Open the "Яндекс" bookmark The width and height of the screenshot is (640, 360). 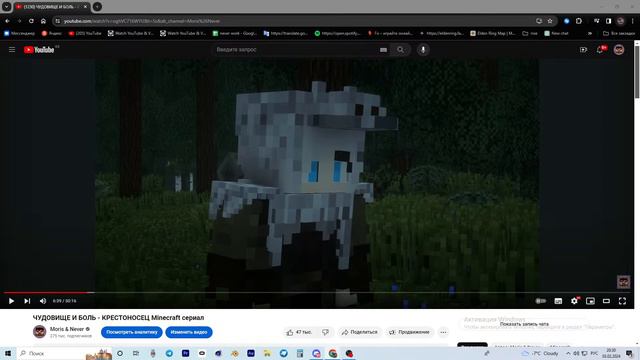pos(51,33)
